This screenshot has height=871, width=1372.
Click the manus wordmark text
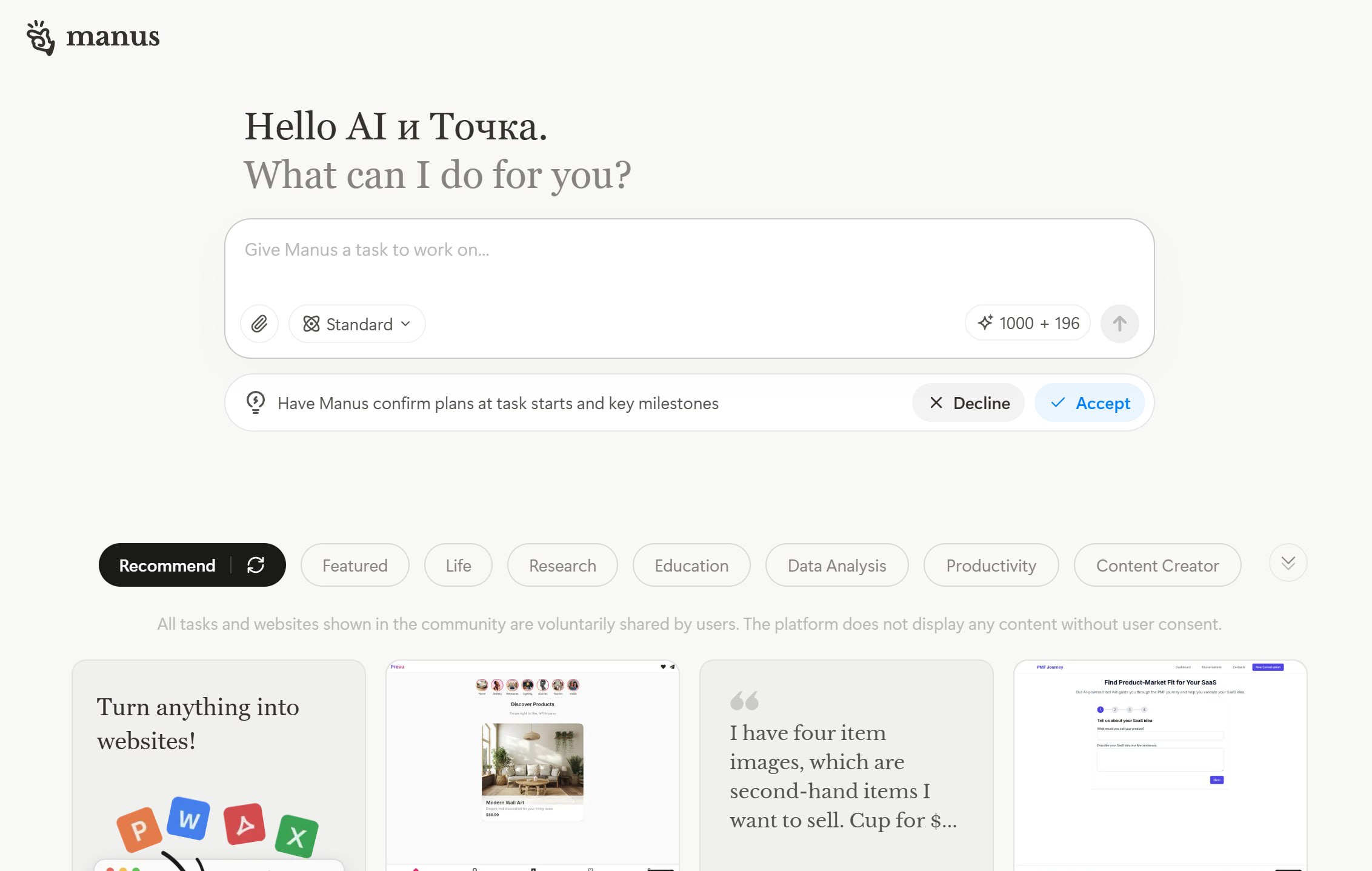113,37
